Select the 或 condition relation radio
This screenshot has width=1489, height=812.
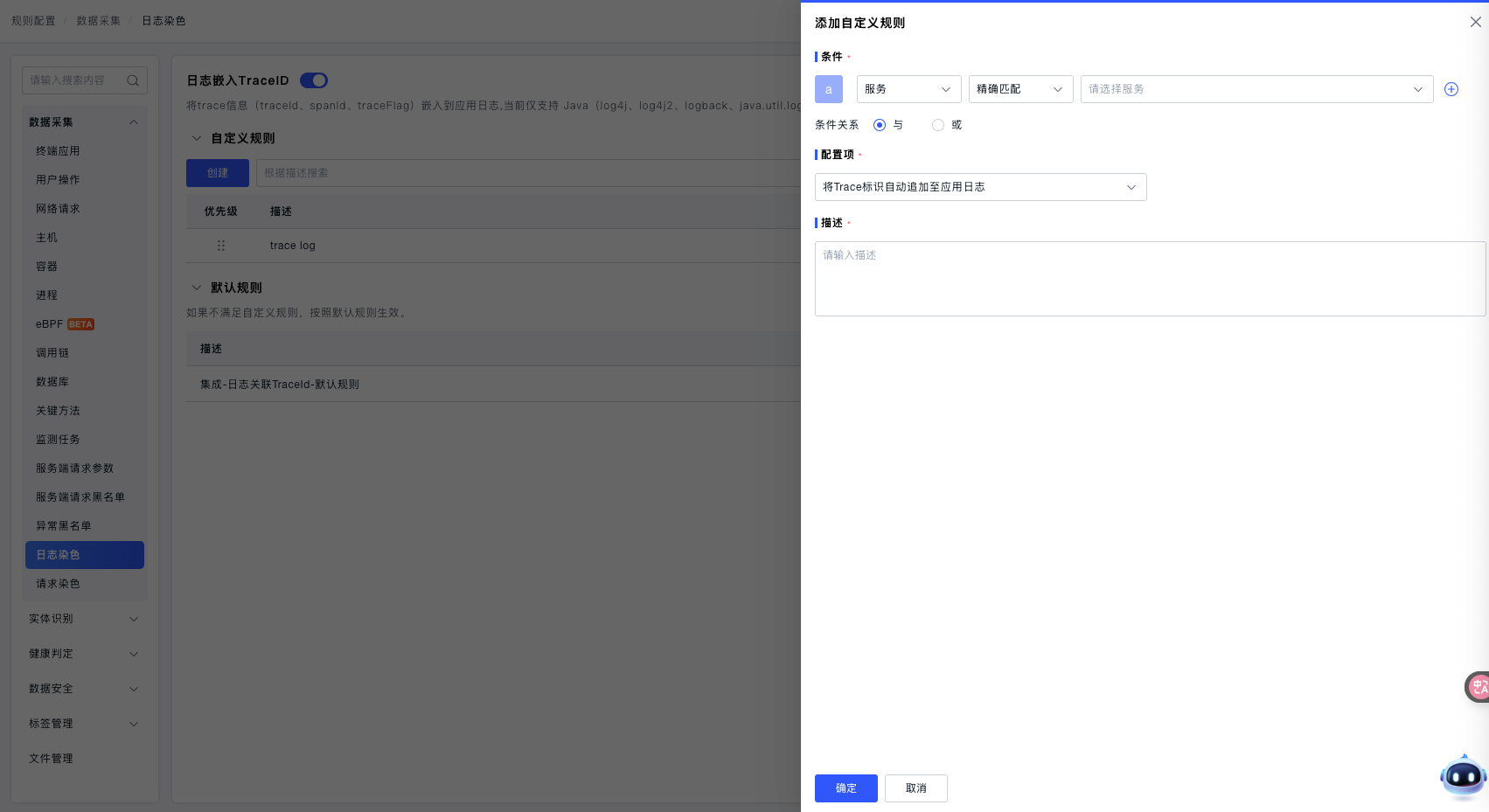(938, 125)
